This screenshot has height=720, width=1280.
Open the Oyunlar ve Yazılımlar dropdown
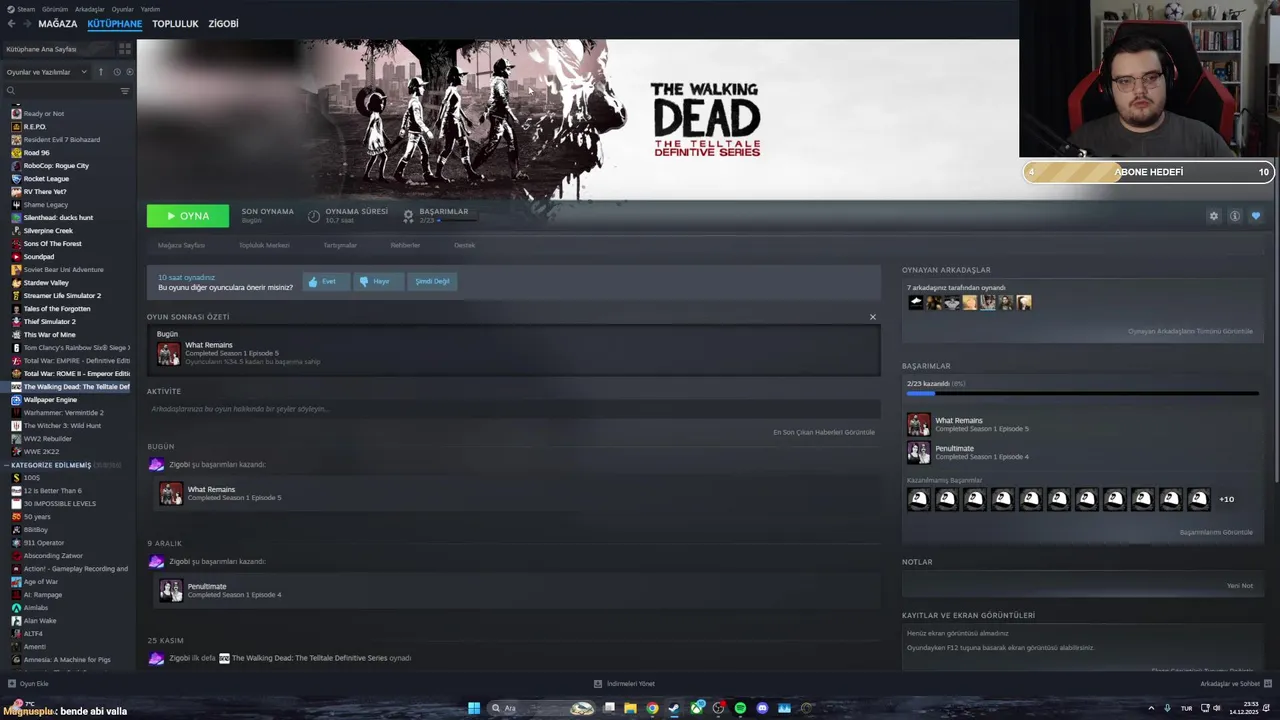[x=46, y=72]
